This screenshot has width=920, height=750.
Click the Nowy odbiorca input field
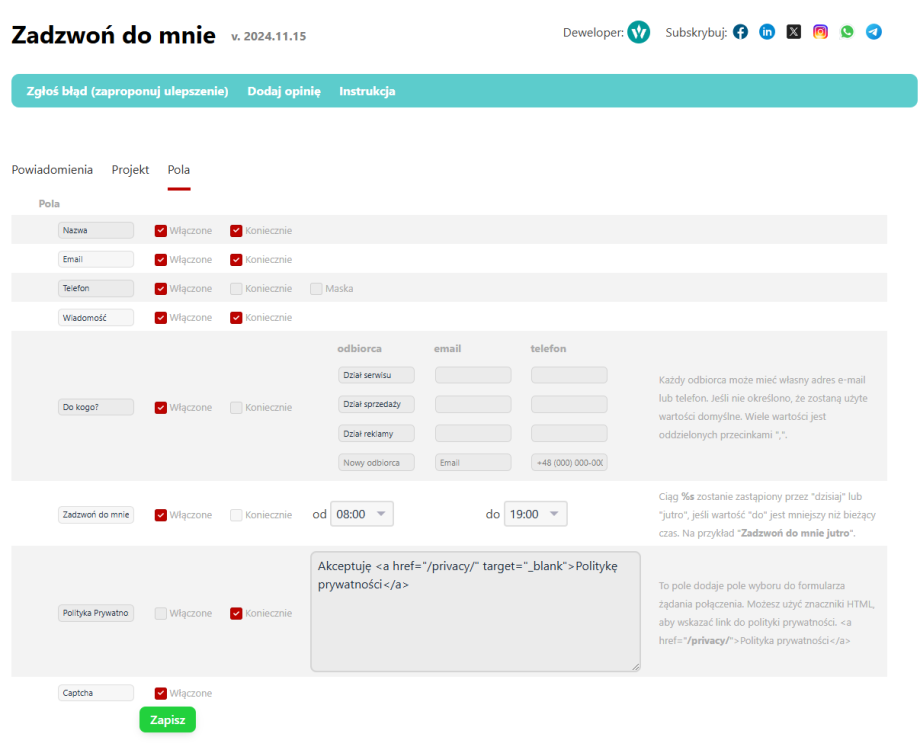pos(375,463)
